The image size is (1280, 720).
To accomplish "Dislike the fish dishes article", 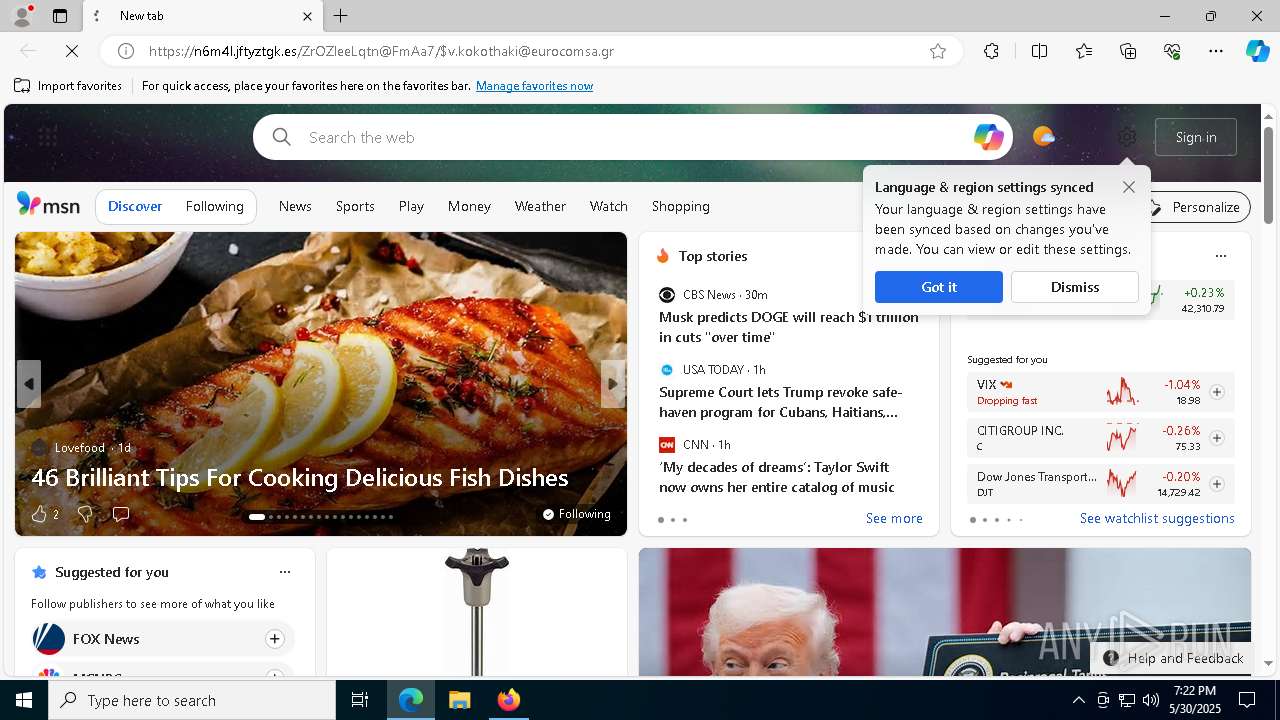I will point(85,514).
